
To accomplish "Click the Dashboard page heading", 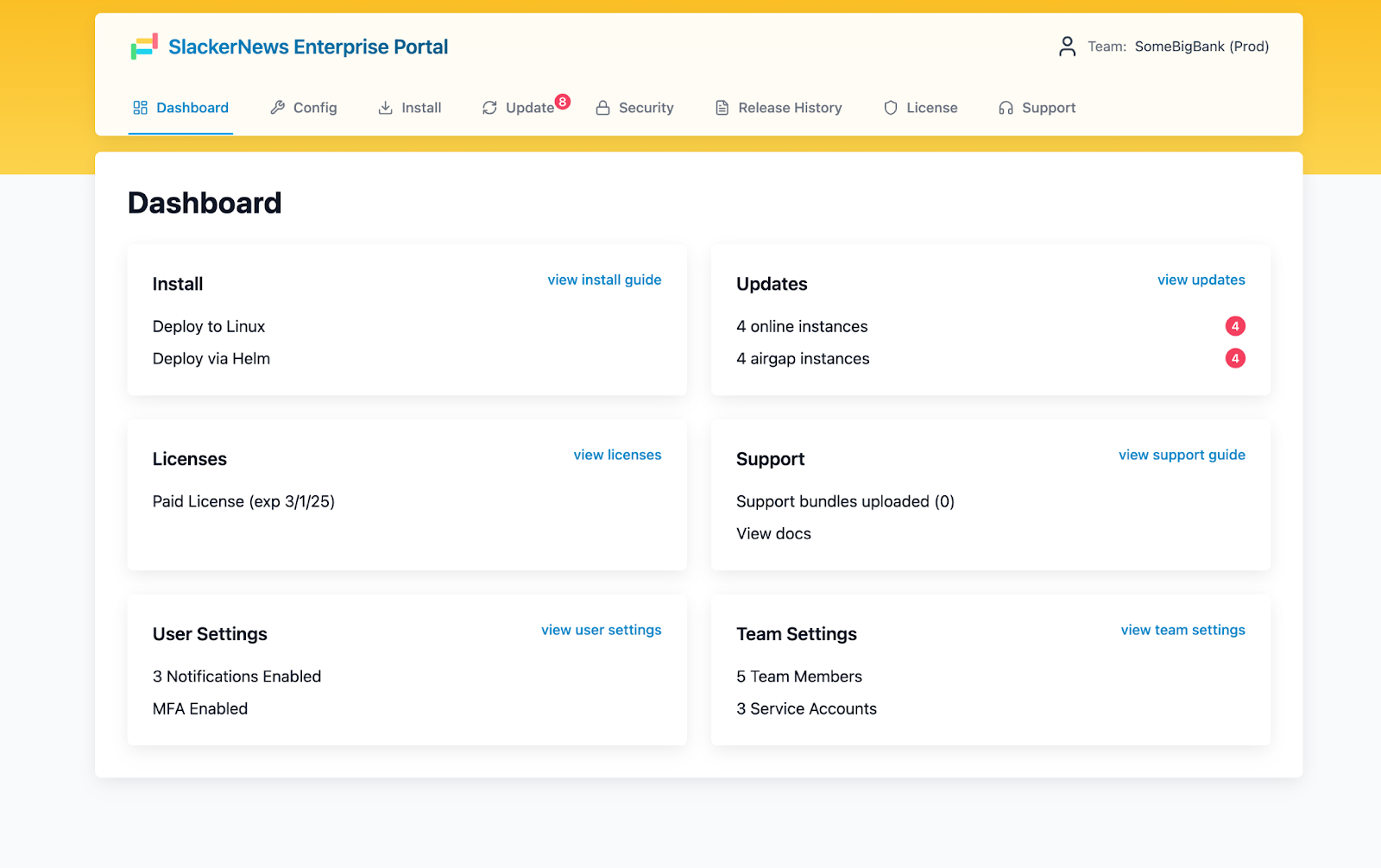I will coord(205,203).
